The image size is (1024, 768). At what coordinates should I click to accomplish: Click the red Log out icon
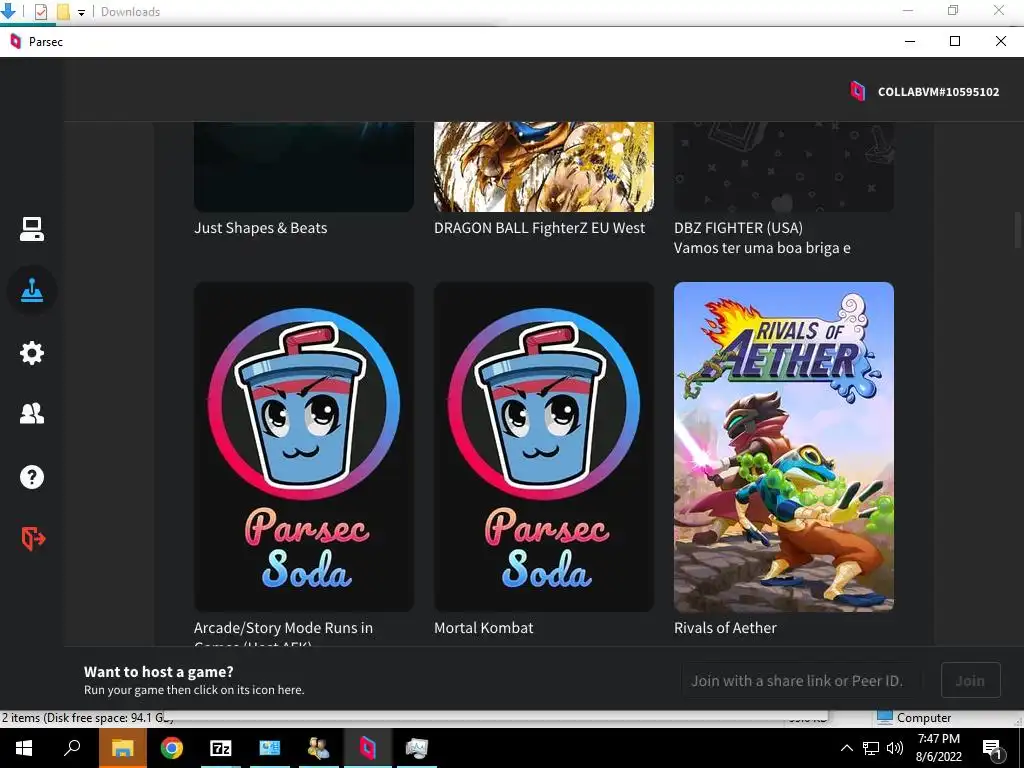(x=33, y=539)
